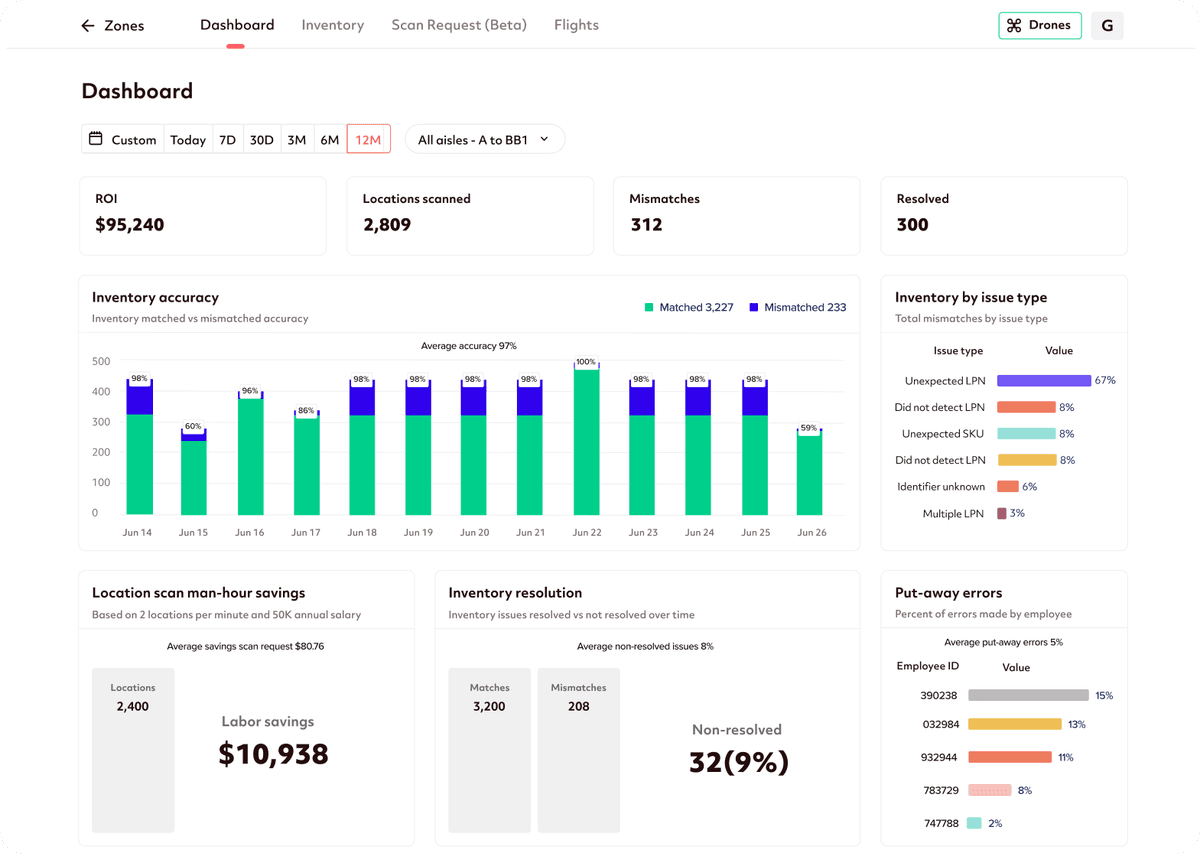The width and height of the screenshot is (1200, 854).
Task: Click the back arrow next to Zones
Action: pyautogui.click(x=88, y=26)
